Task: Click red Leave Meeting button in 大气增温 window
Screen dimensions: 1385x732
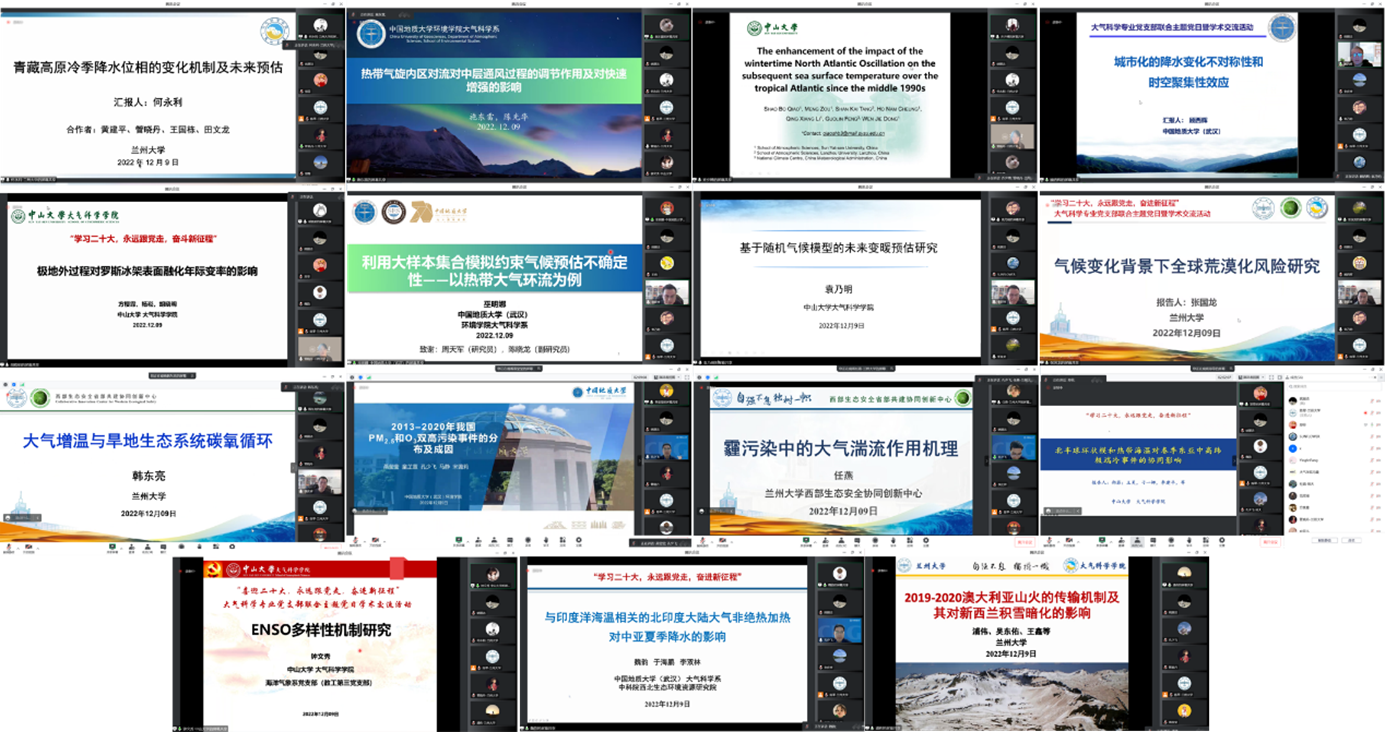Action: 331,546
